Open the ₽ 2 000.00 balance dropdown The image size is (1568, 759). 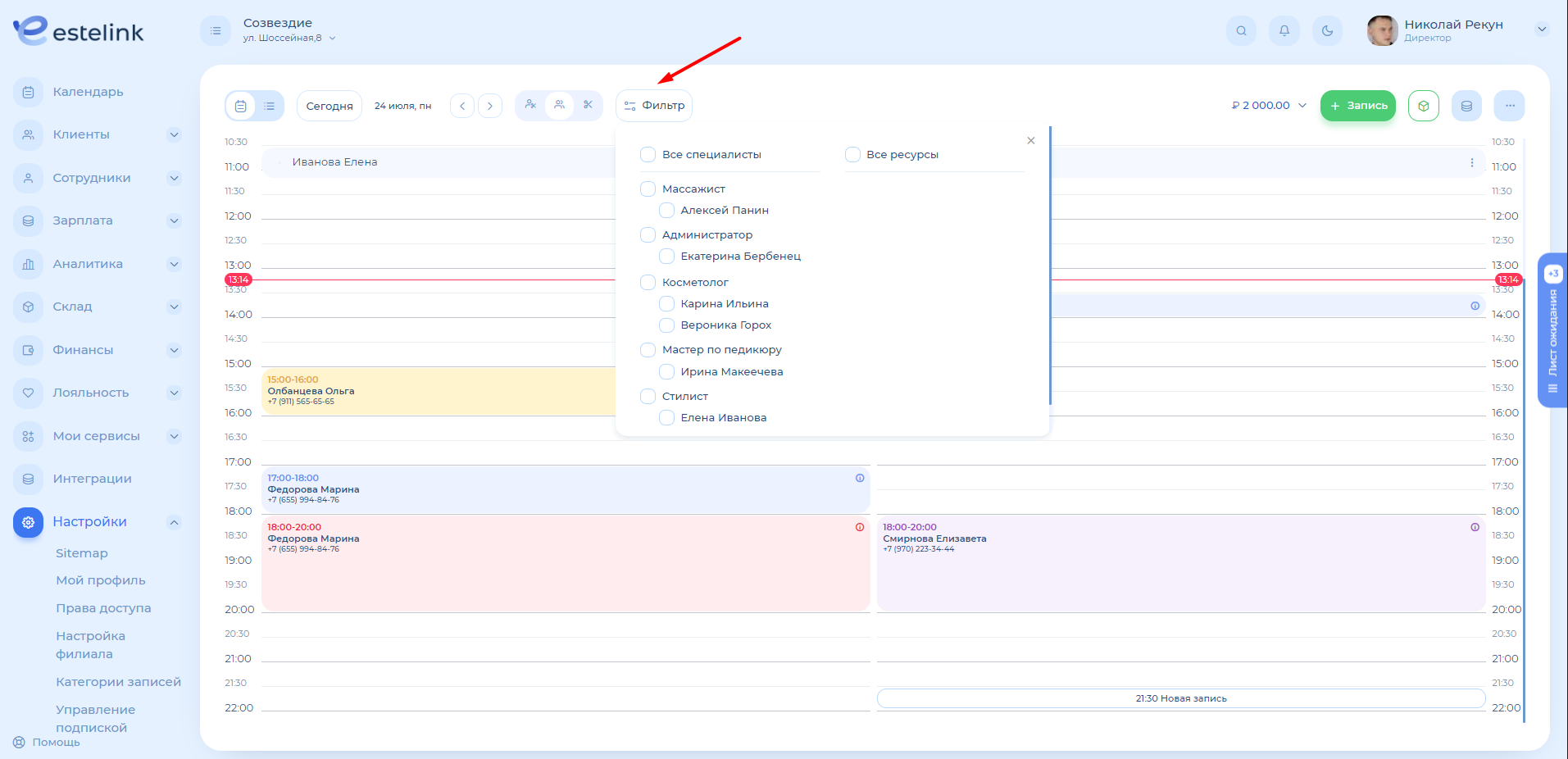1269,106
